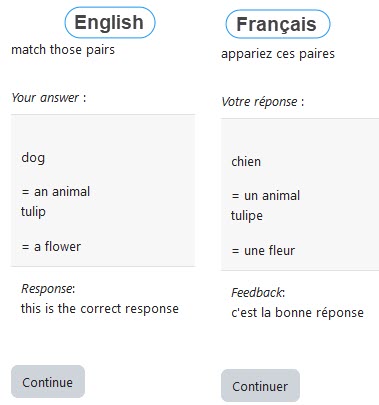Screen dimensions: 379x405
Task: Select '= une fleur' answer text
Action: (x=263, y=251)
